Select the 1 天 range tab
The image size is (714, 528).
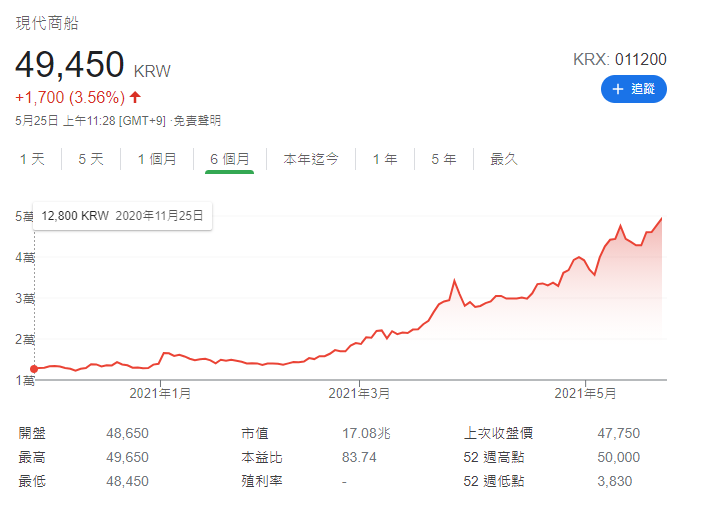(x=32, y=159)
